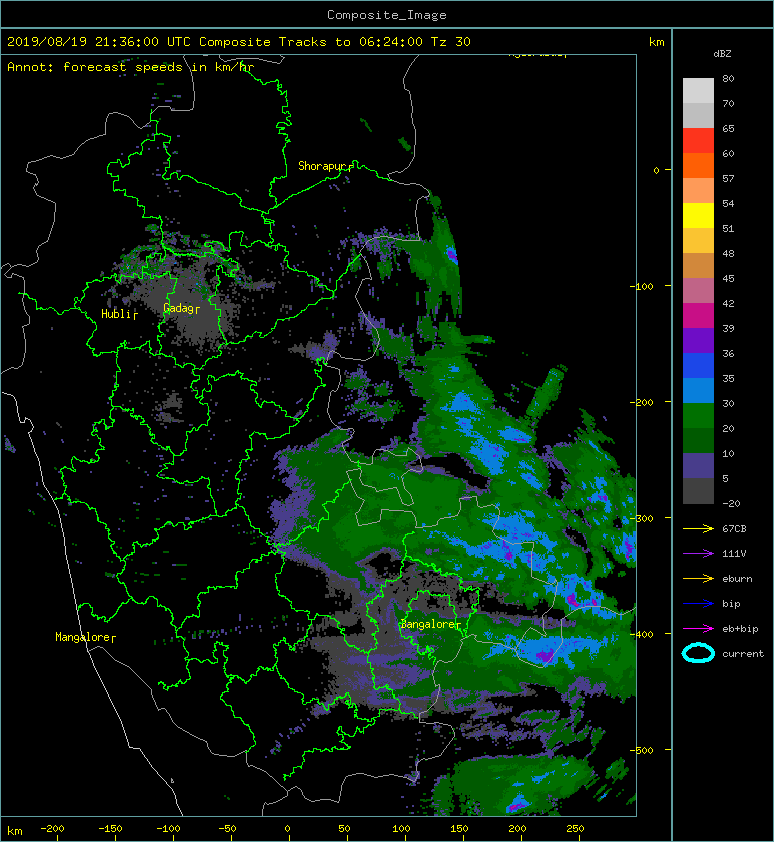Pick the dark orange swatch between 60 and 57
Screen dimensions: 774x842
[698, 165]
